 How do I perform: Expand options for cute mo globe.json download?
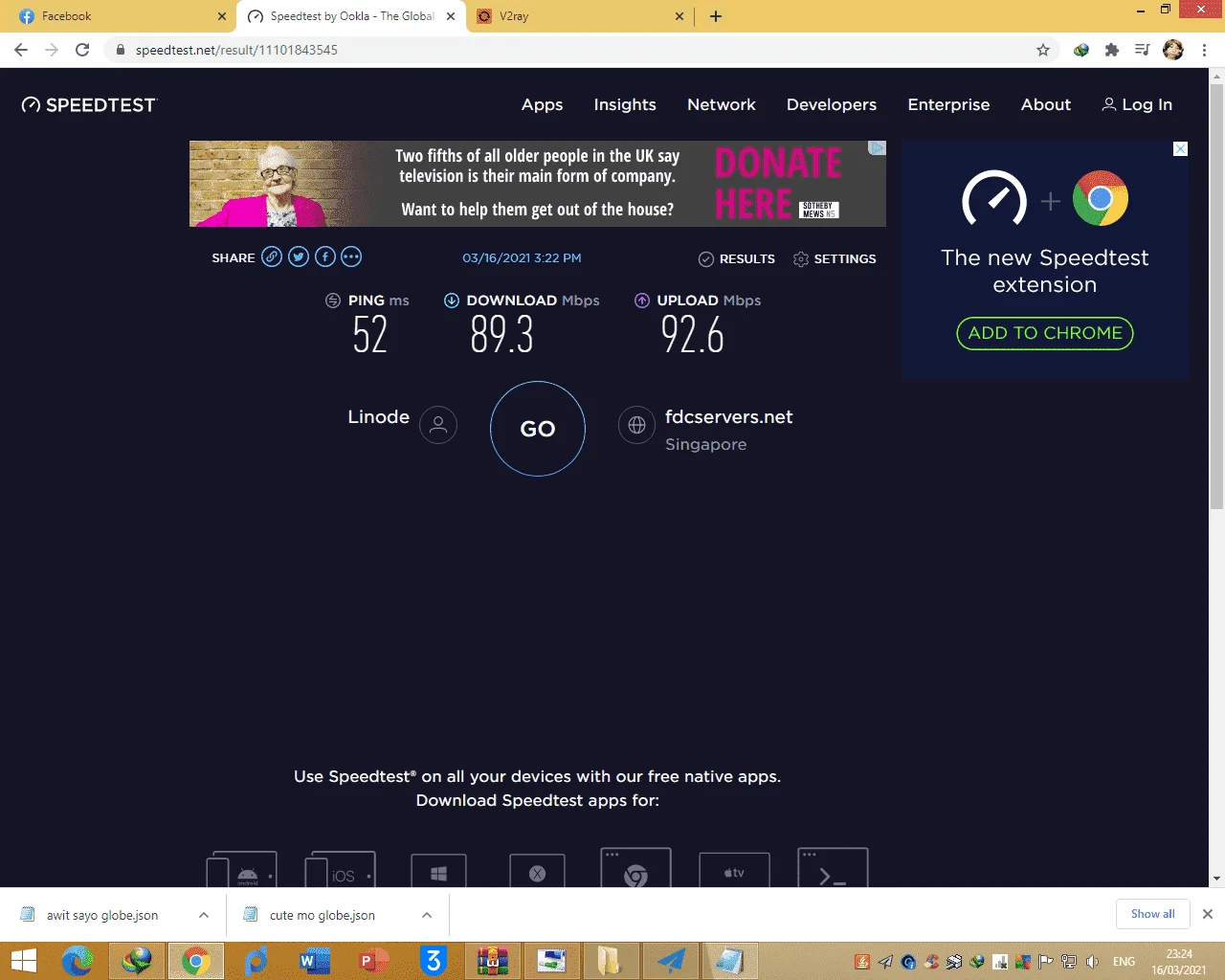pyautogui.click(x=427, y=915)
